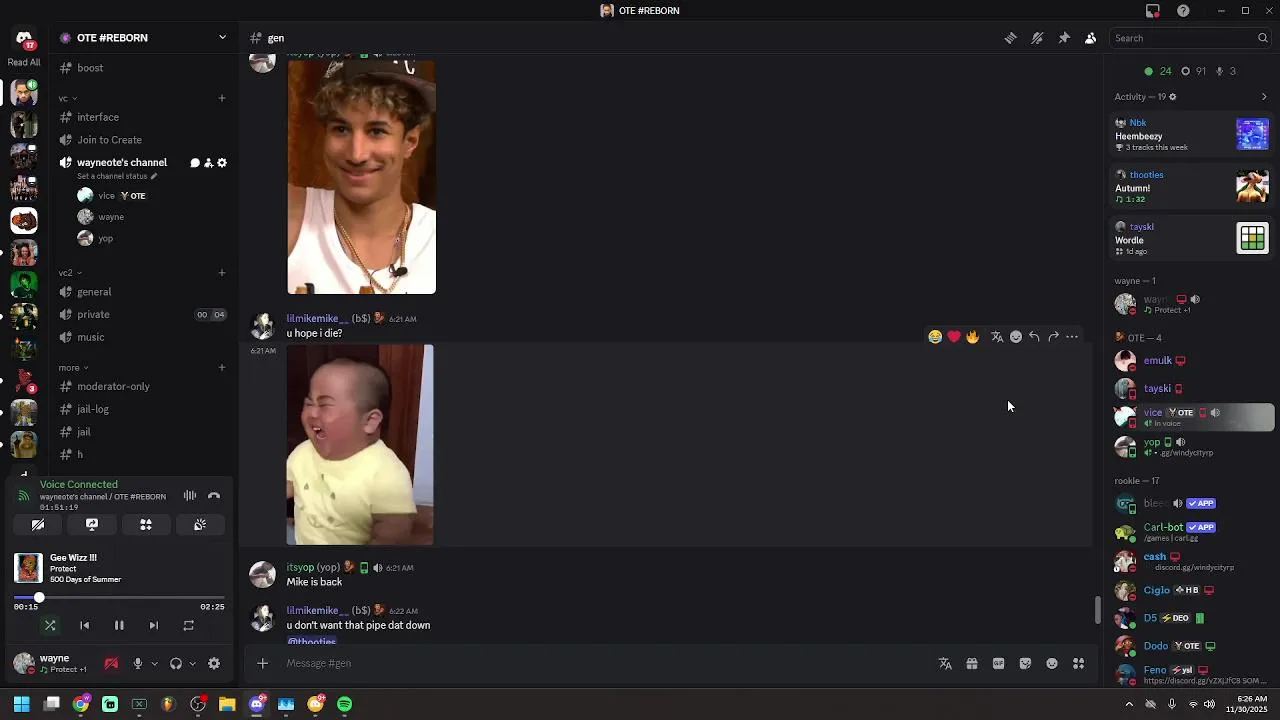Disconnect from voice with hang-up icon
This screenshot has width=1280, height=720.
(214, 496)
